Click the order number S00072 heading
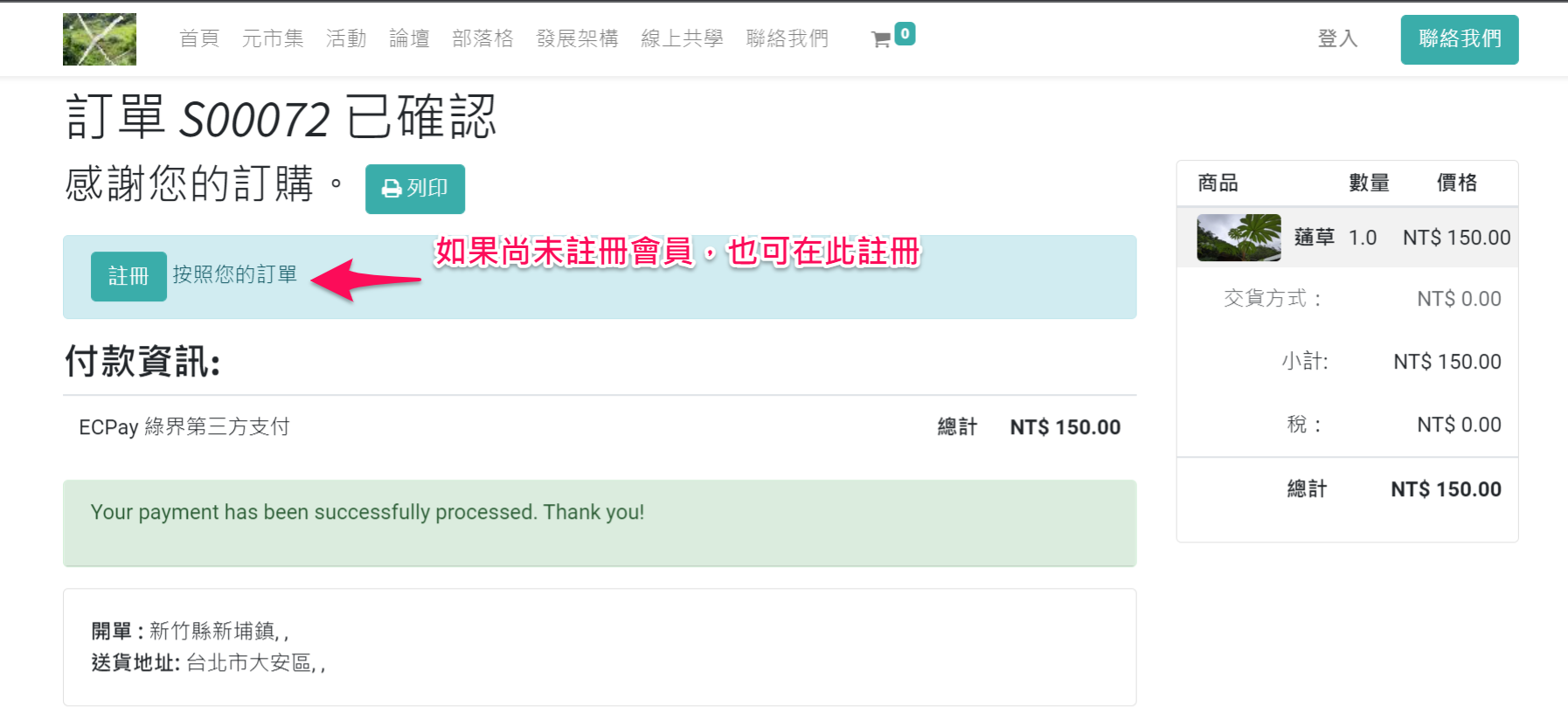 [254, 119]
